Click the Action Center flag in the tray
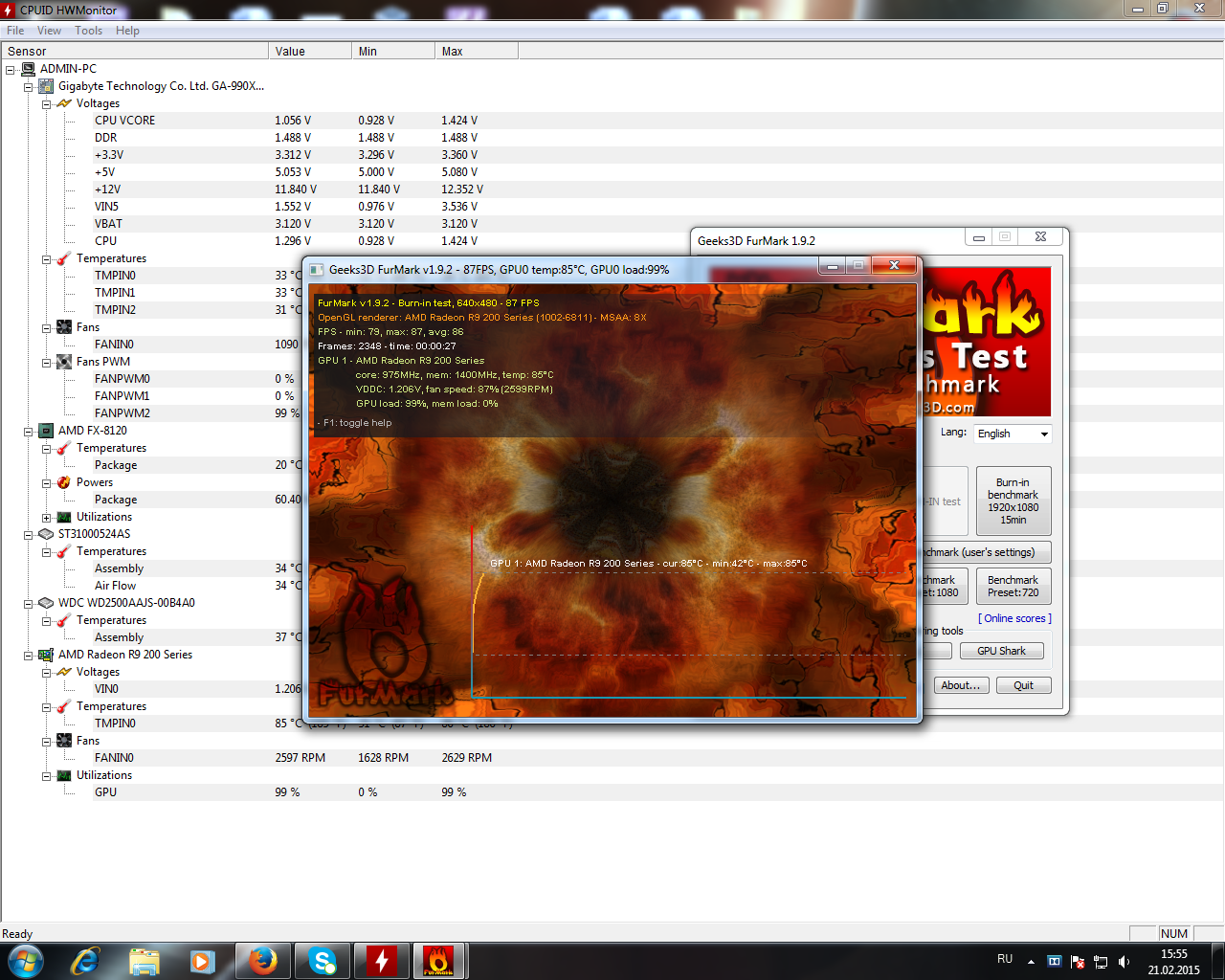Image resolution: width=1225 pixels, height=980 pixels. click(x=1078, y=961)
